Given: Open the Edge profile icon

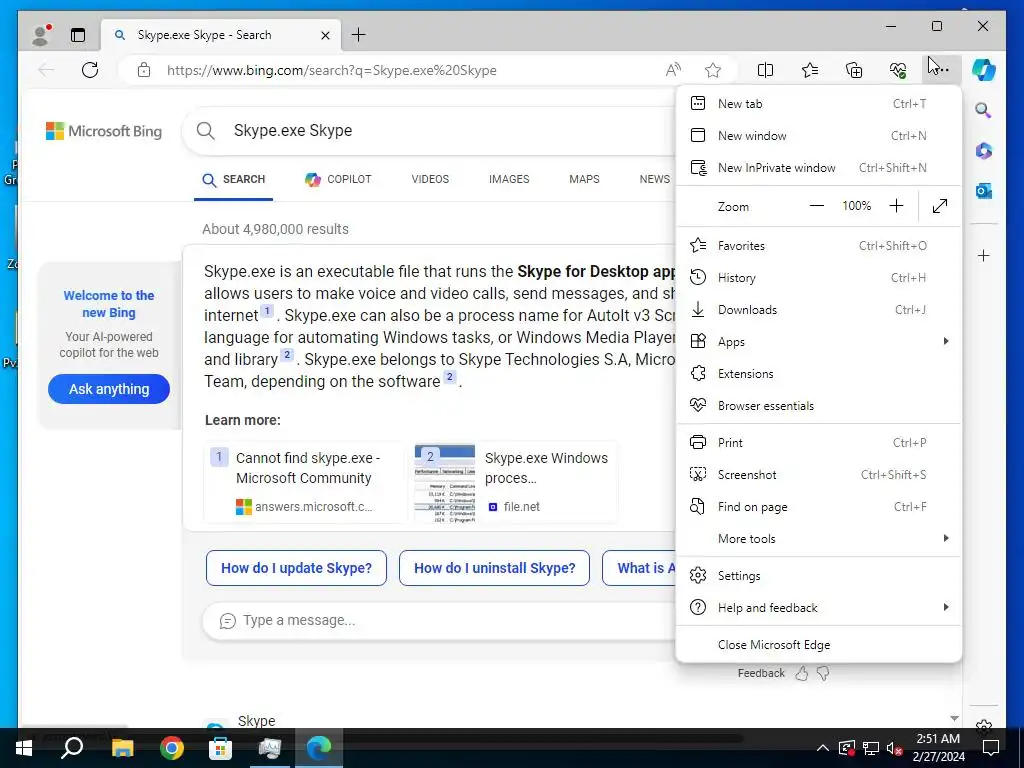Looking at the screenshot, I should (x=41, y=35).
